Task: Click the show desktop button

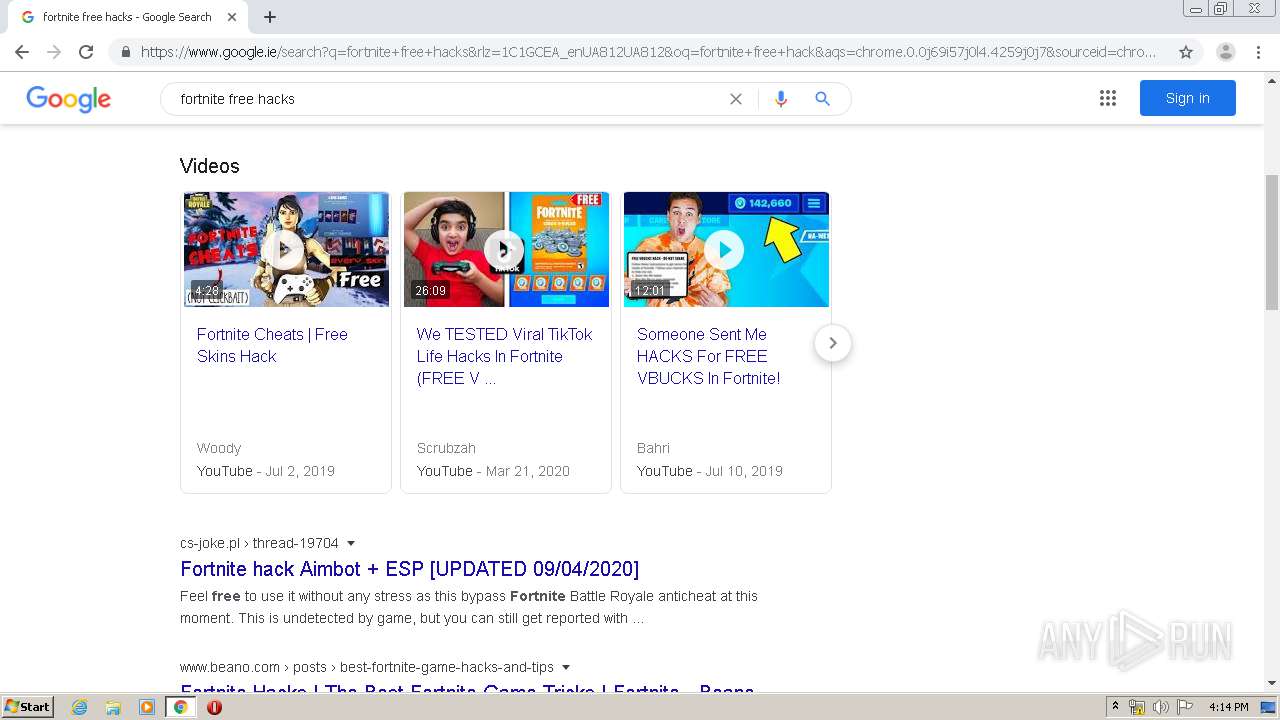Action: [x=1269, y=707]
